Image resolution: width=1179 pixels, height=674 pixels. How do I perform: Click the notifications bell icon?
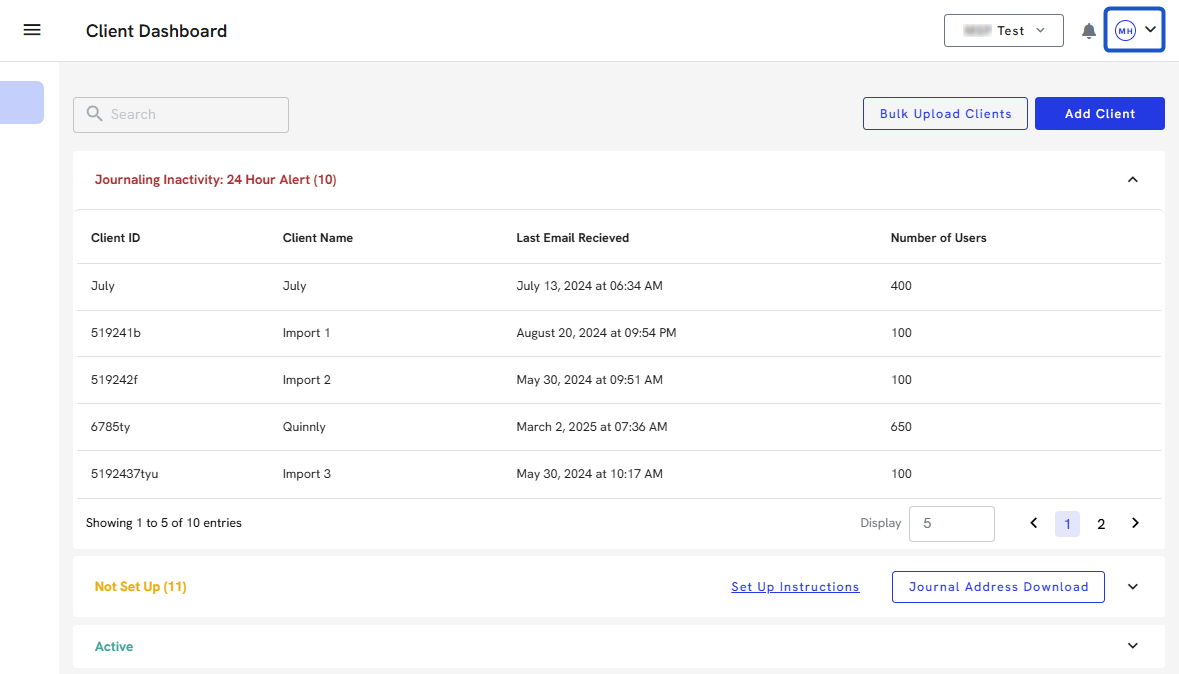[x=1089, y=31]
